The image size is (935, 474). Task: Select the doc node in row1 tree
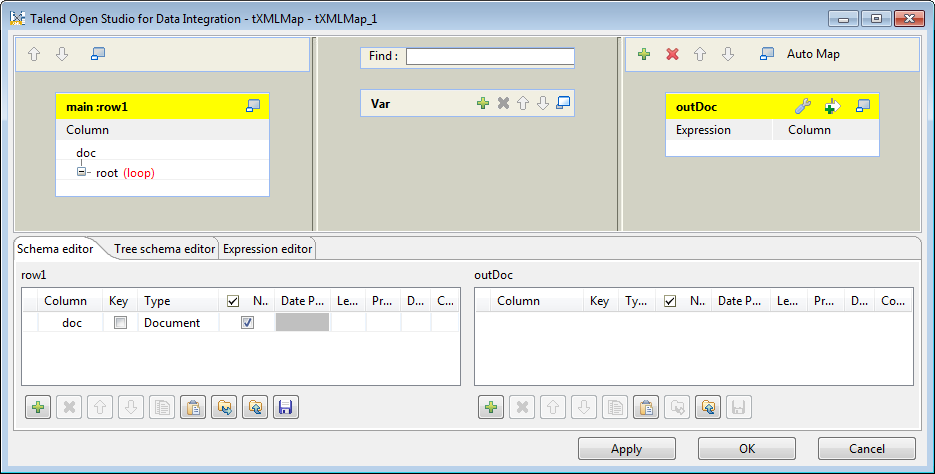(86, 153)
